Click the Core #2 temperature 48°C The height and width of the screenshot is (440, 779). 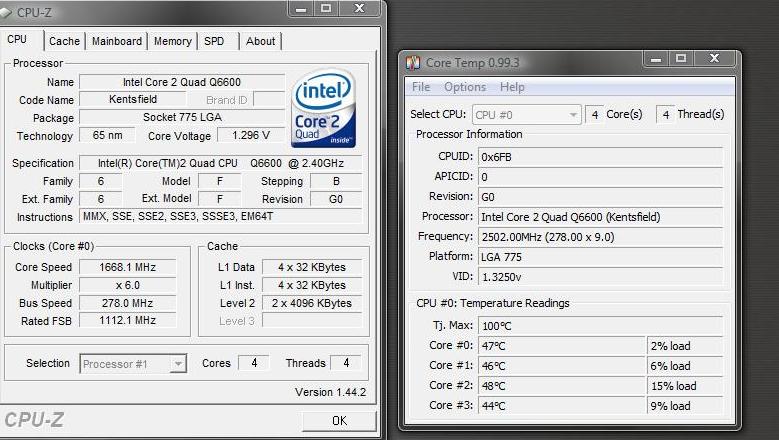click(x=561, y=386)
